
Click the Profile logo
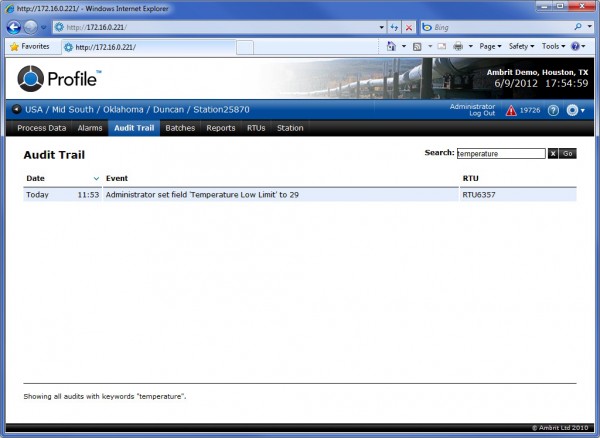point(59,78)
